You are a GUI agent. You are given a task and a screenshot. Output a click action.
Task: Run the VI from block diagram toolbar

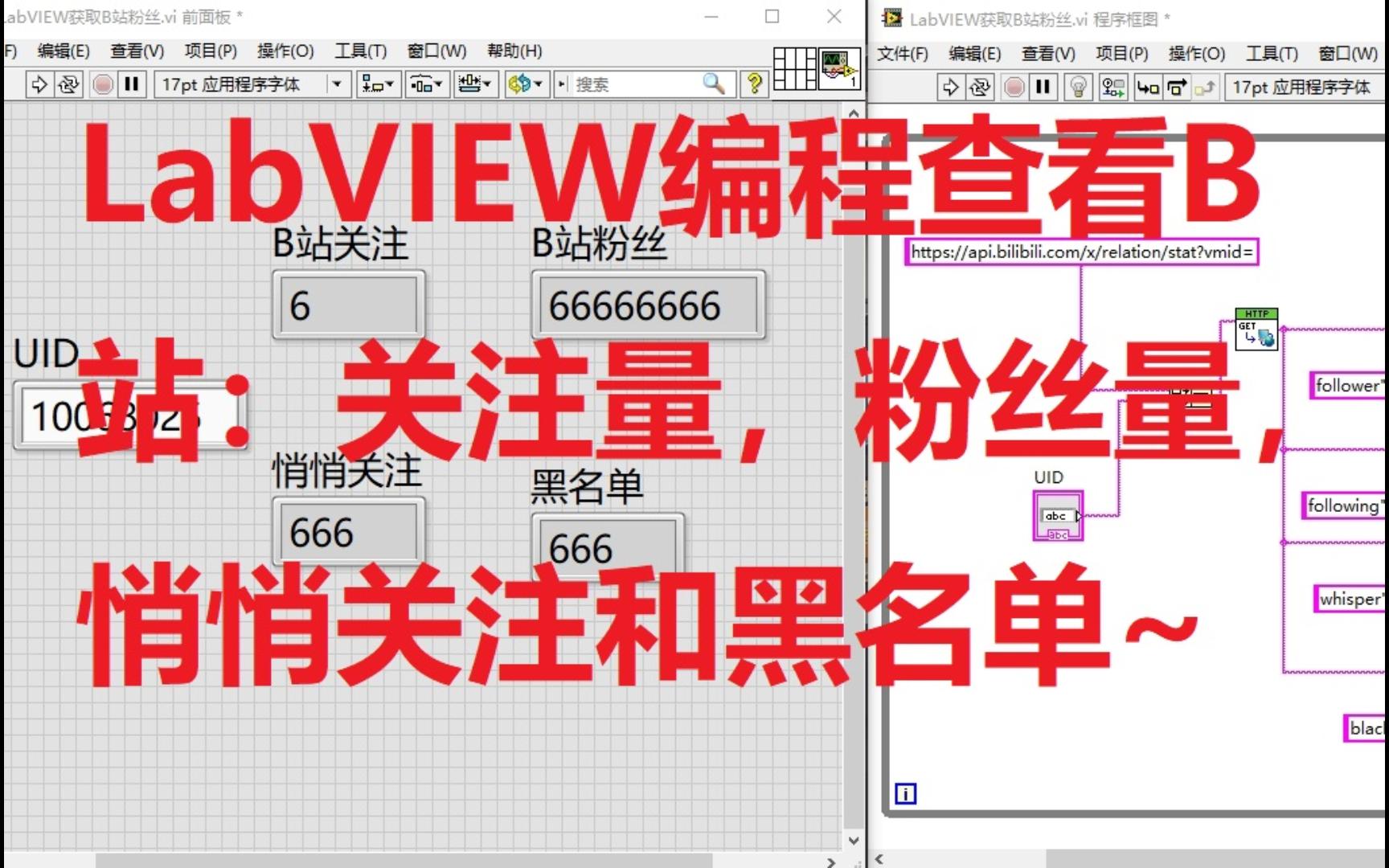[x=950, y=87]
